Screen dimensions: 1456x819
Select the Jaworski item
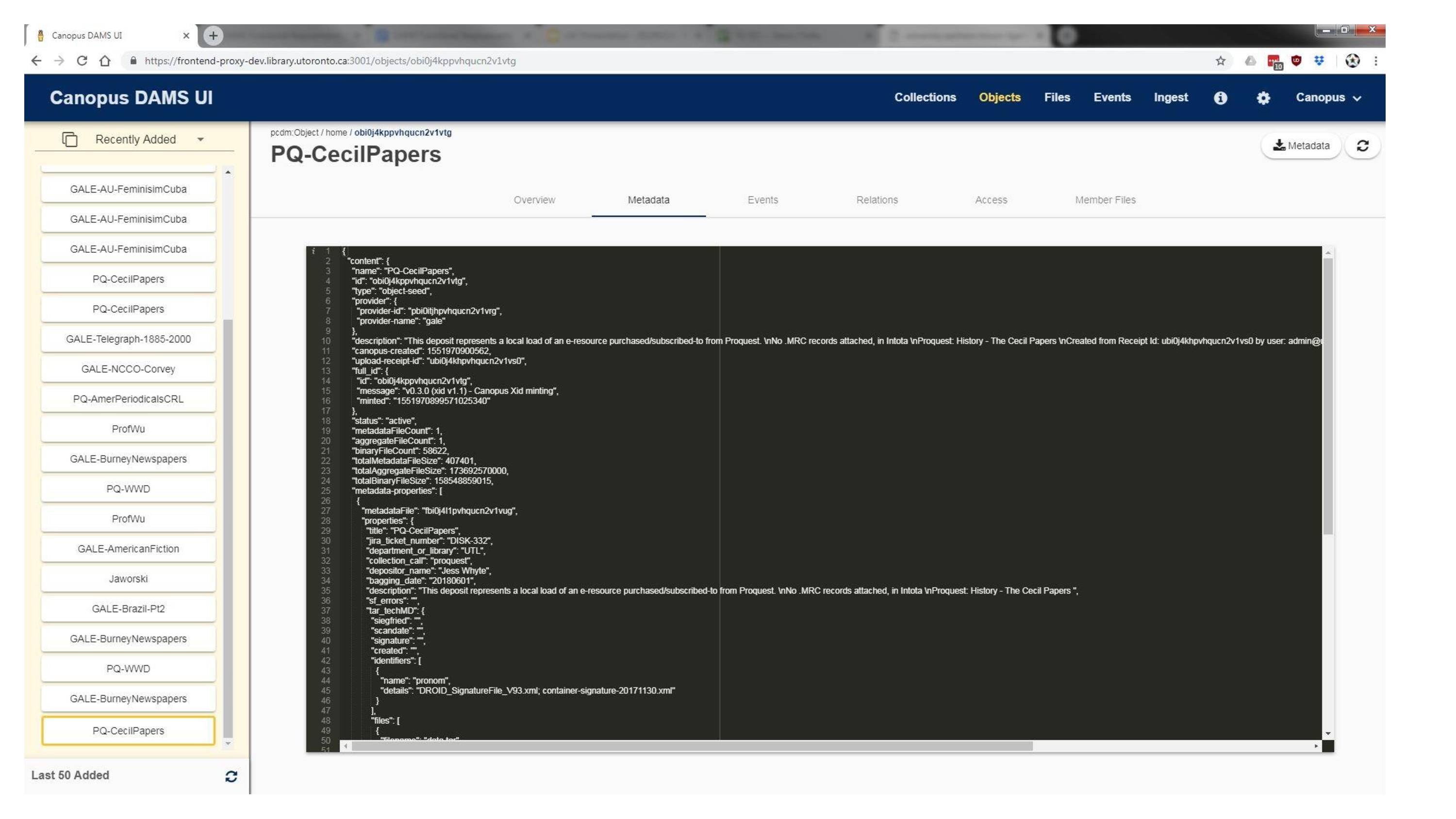click(x=128, y=578)
